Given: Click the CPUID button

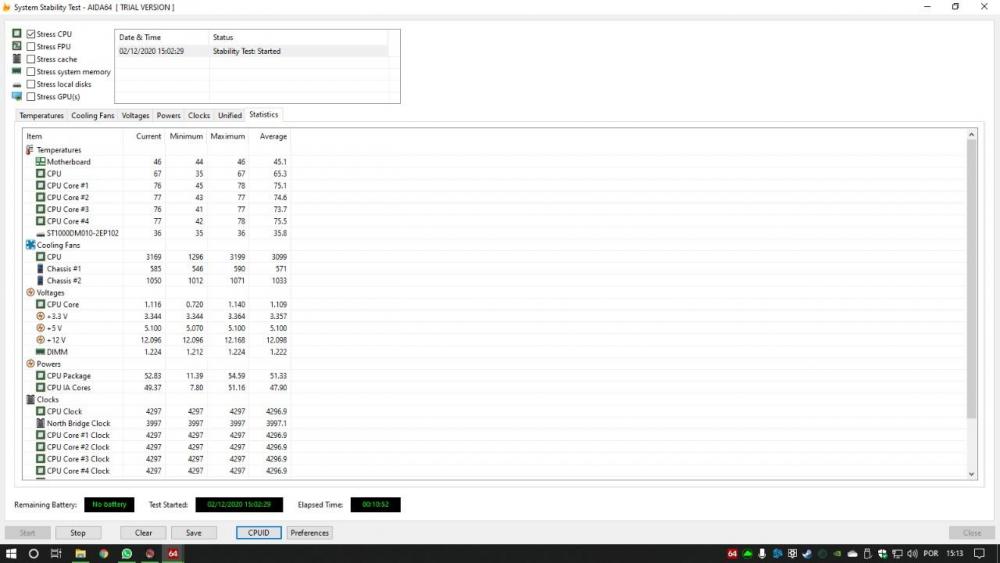Looking at the screenshot, I should pyautogui.click(x=258, y=533).
